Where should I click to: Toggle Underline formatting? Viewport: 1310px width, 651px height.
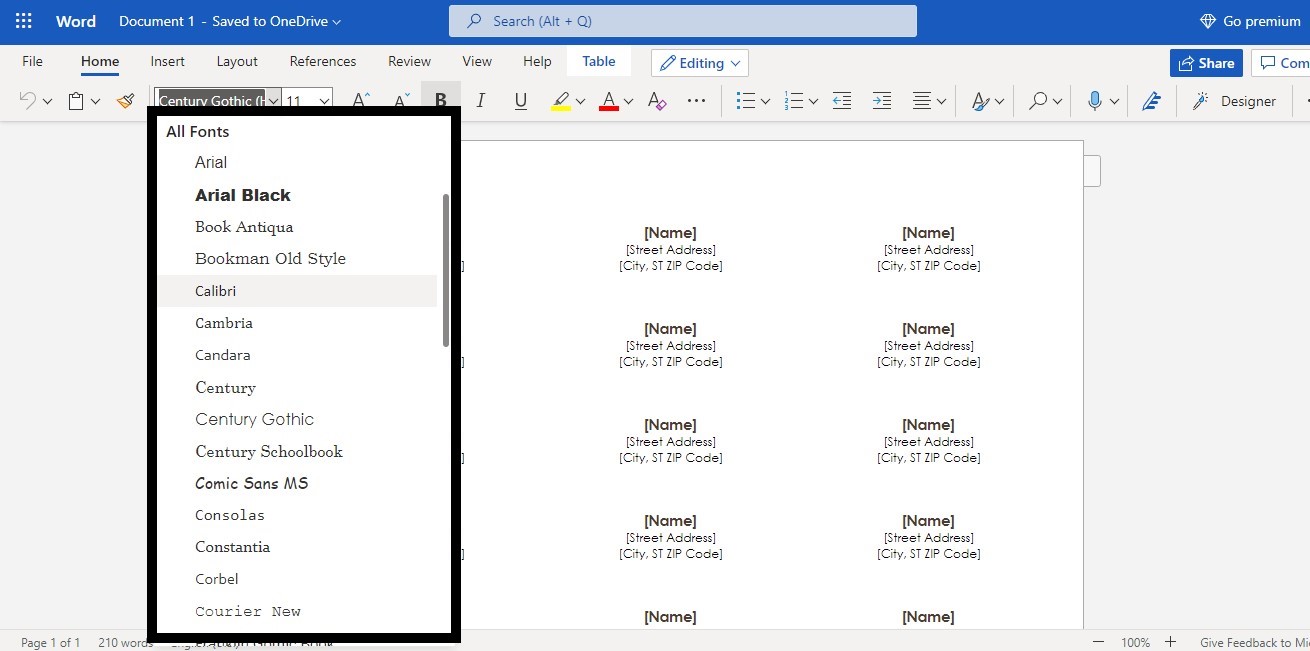pos(520,101)
